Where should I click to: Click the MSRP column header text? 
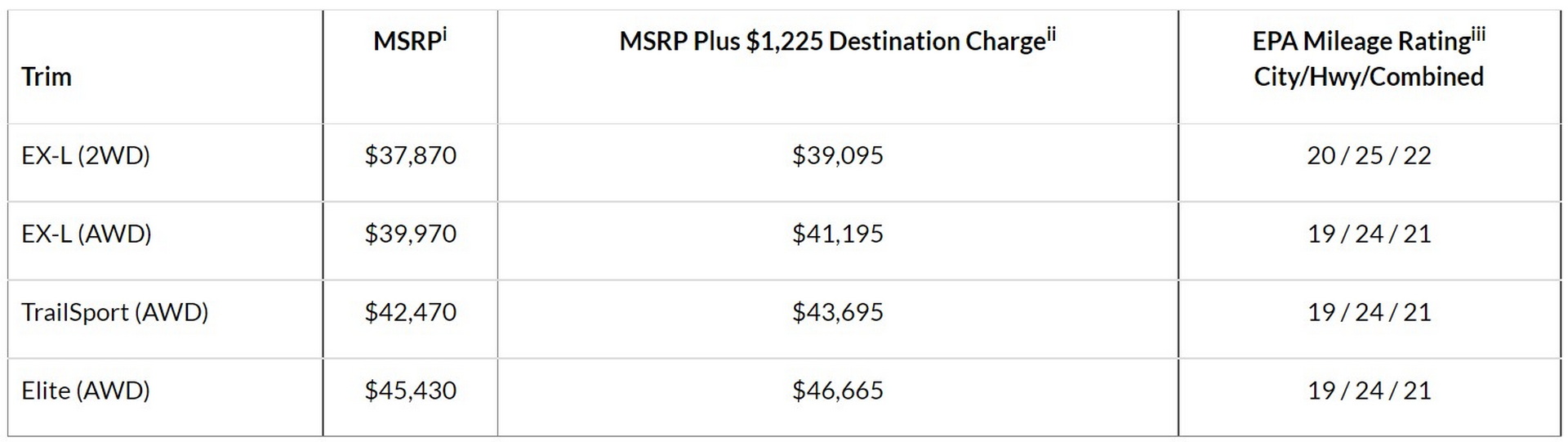(x=406, y=42)
